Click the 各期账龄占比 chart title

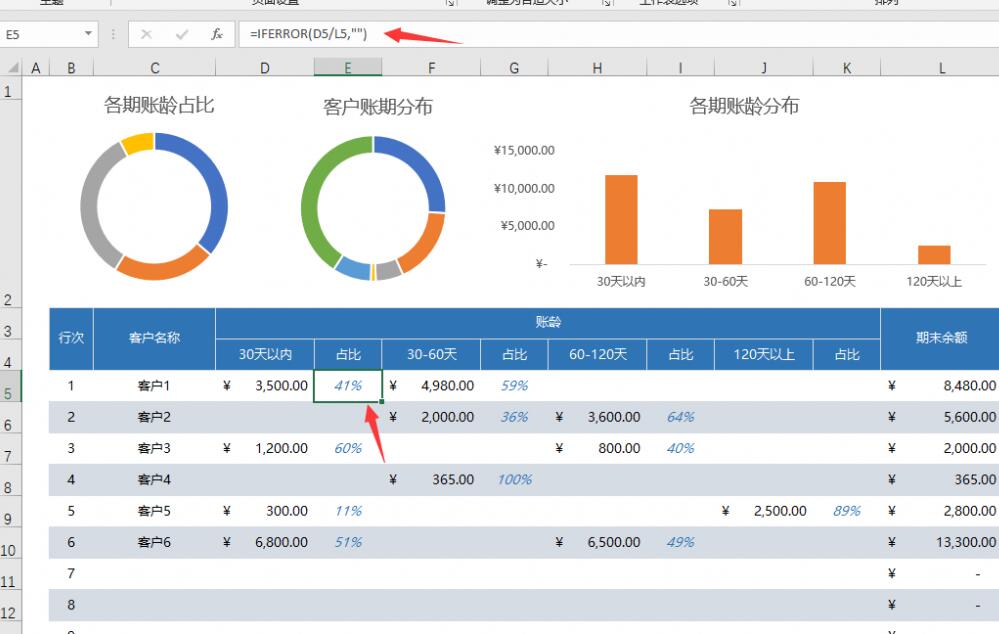[x=159, y=105]
